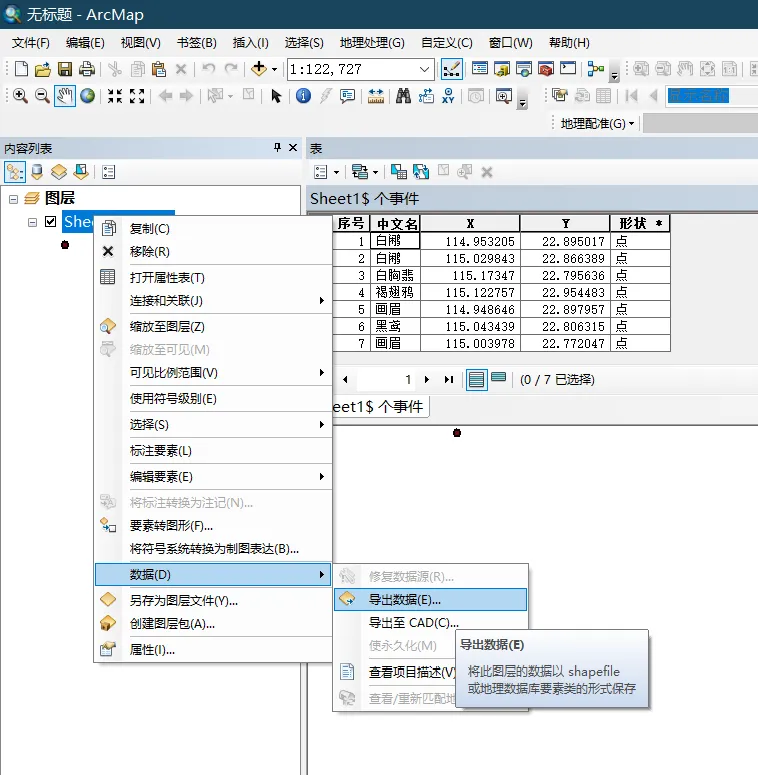Open a map file with the folder icon
The image size is (758, 775).
coord(43,69)
